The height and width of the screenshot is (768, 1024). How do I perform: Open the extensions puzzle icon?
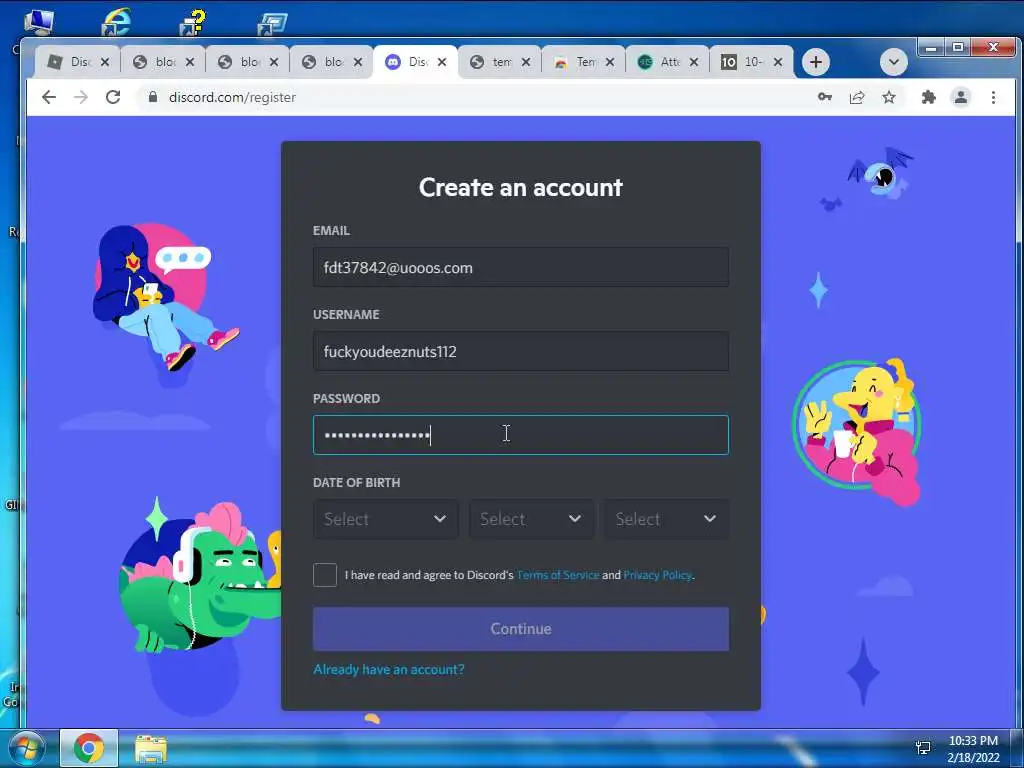(928, 97)
